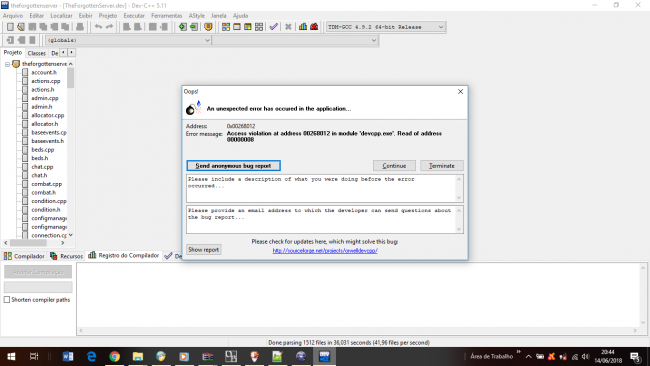Click the purple checkmark Debug icon
Viewport: 650px width, 366px height.
click(274, 27)
